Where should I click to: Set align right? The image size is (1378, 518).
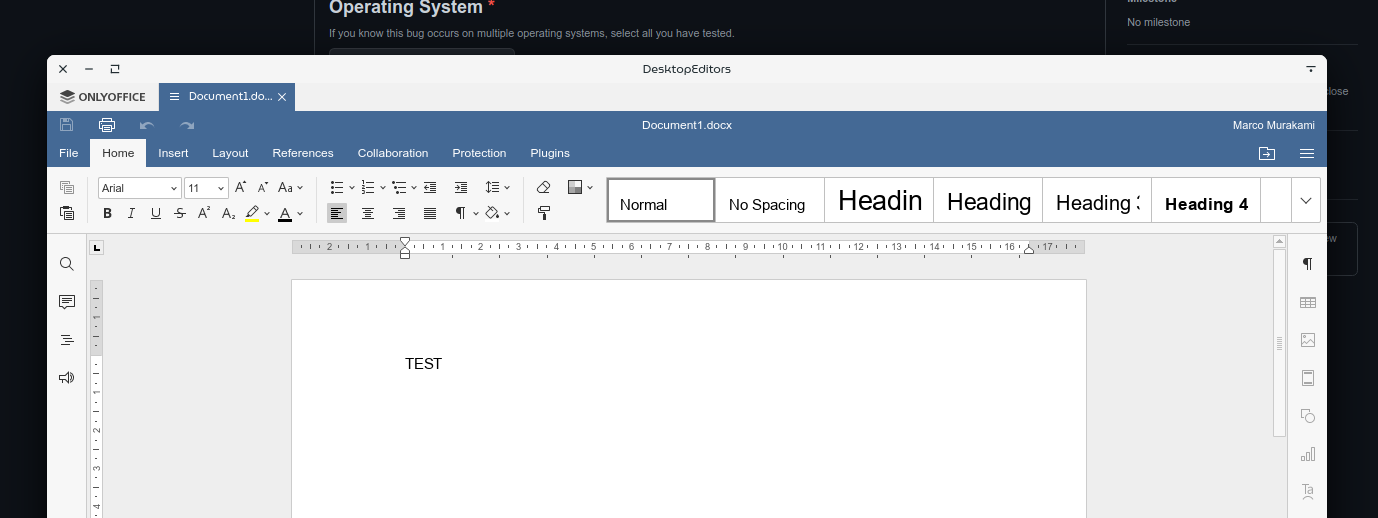(399, 213)
